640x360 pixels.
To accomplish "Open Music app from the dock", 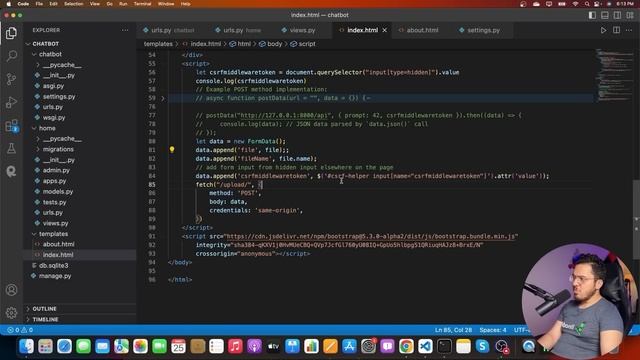I will click(235, 347).
